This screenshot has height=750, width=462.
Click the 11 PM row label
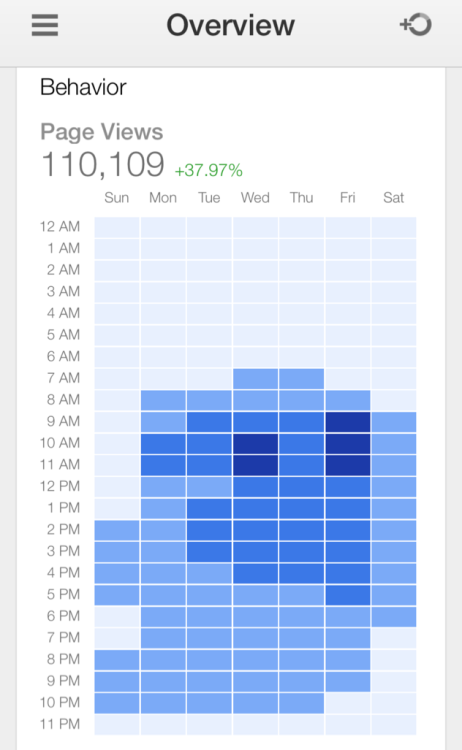(x=60, y=724)
